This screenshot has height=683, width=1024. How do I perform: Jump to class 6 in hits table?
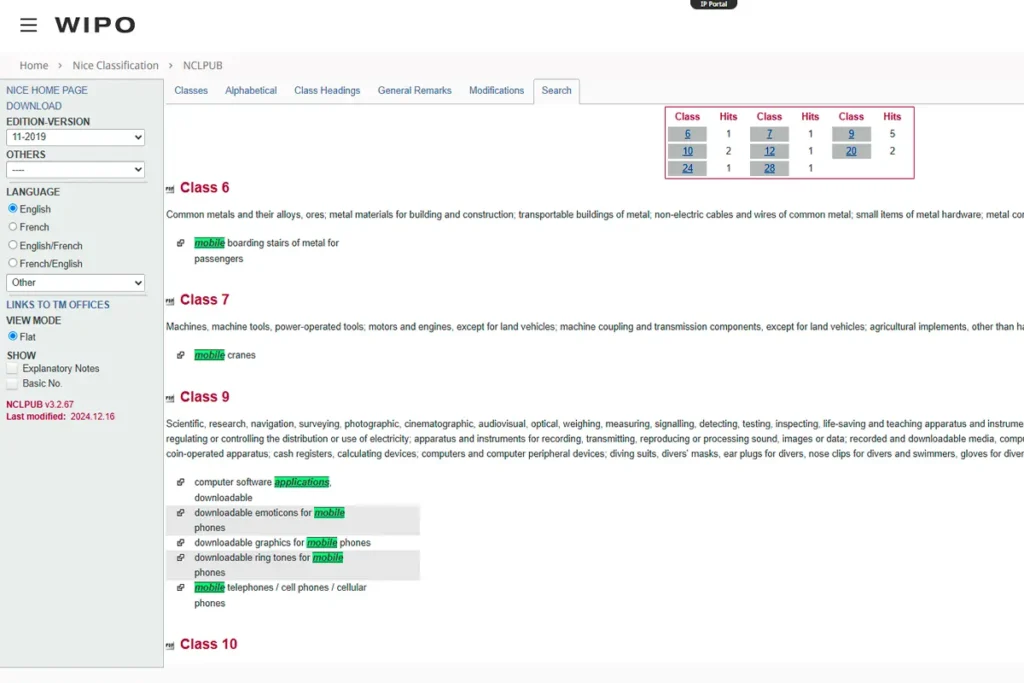687,134
